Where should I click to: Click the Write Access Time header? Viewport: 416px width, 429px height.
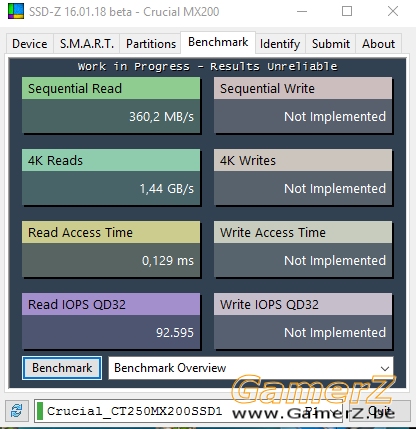303,232
